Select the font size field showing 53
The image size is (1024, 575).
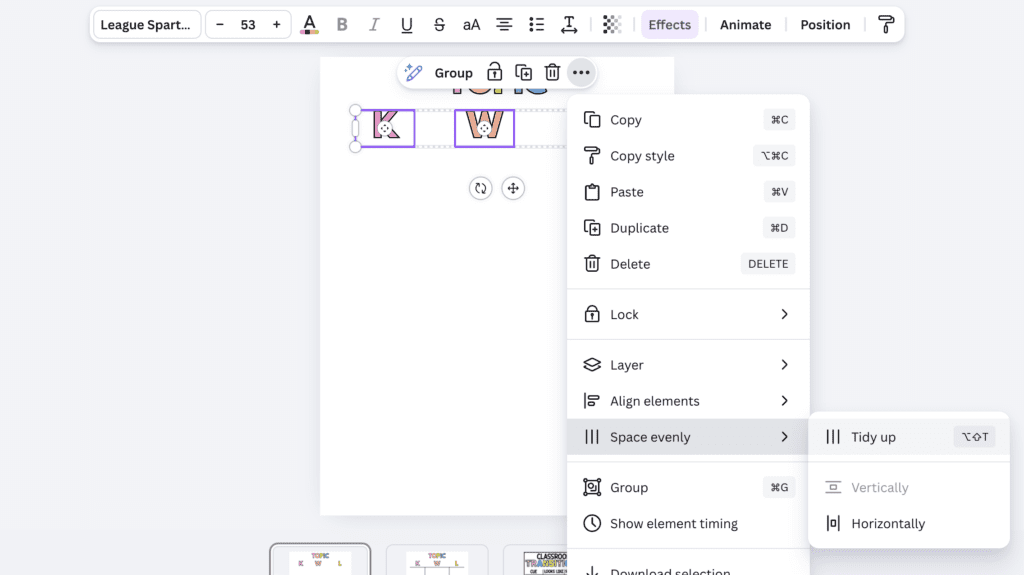(x=248, y=25)
